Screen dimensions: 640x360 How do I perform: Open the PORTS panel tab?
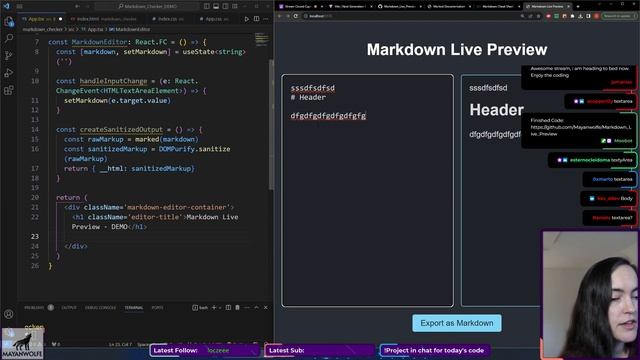pyautogui.click(x=157, y=307)
